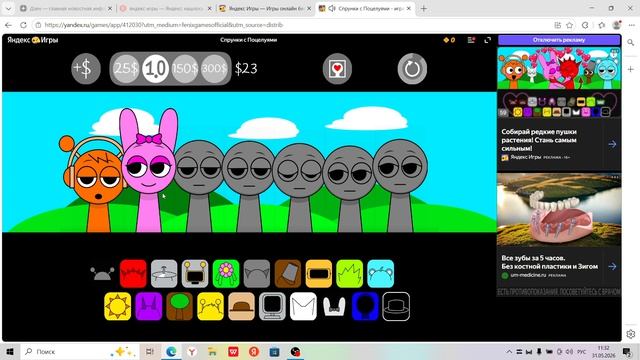The image size is (640, 360).
Task: Pick the light blue bear icon
Action: click(x=380, y=273)
